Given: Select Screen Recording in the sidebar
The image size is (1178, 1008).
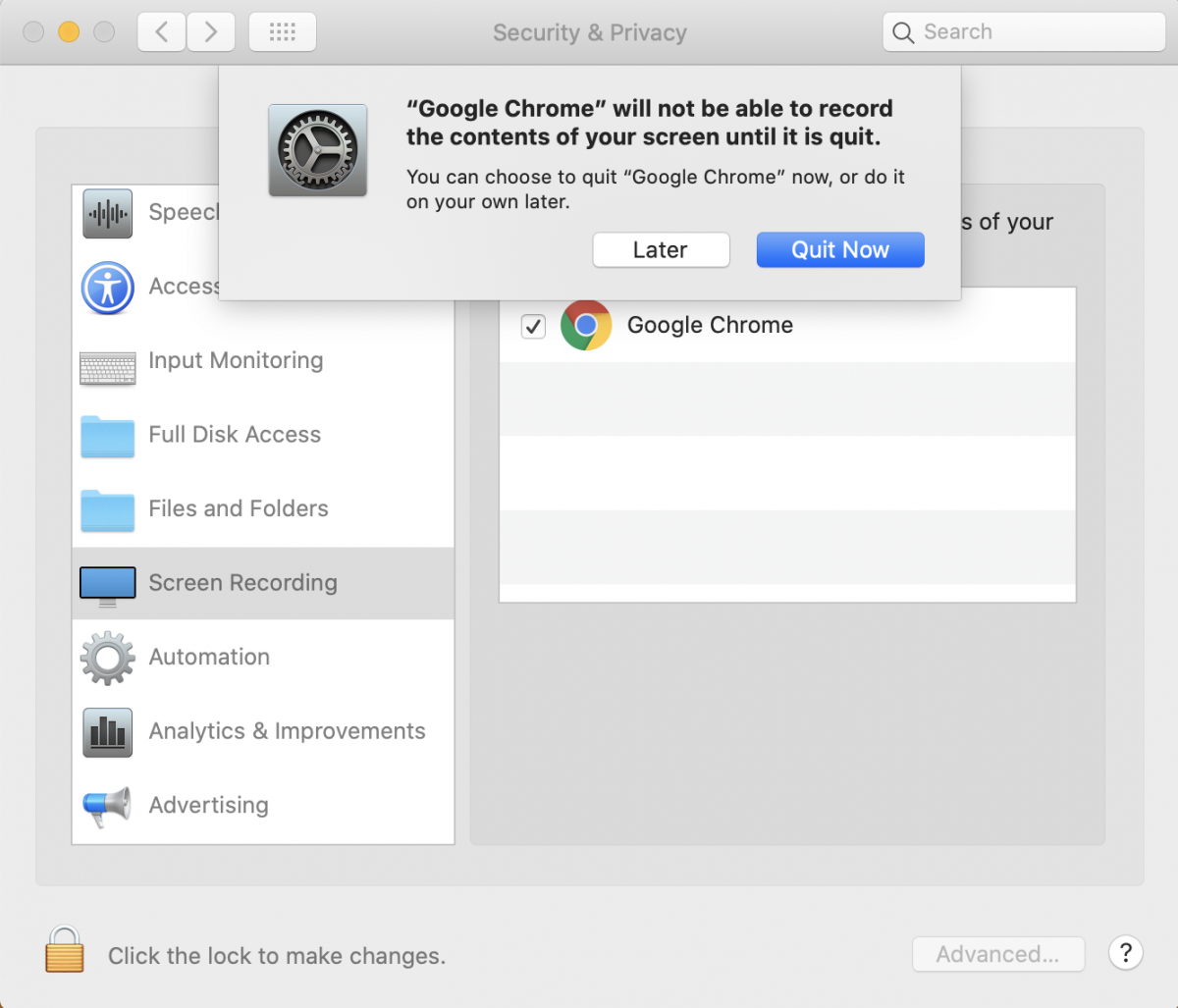Looking at the screenshot, I should coord(263,583).
